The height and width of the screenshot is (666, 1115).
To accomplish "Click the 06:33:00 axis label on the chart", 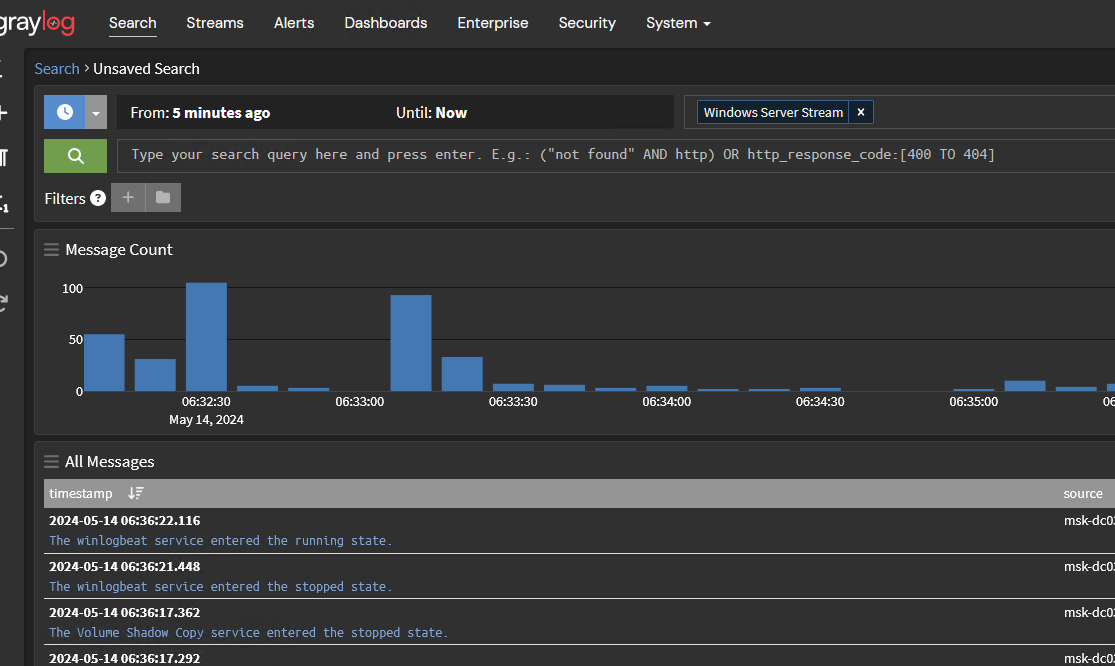I will (x=360, y=402).
